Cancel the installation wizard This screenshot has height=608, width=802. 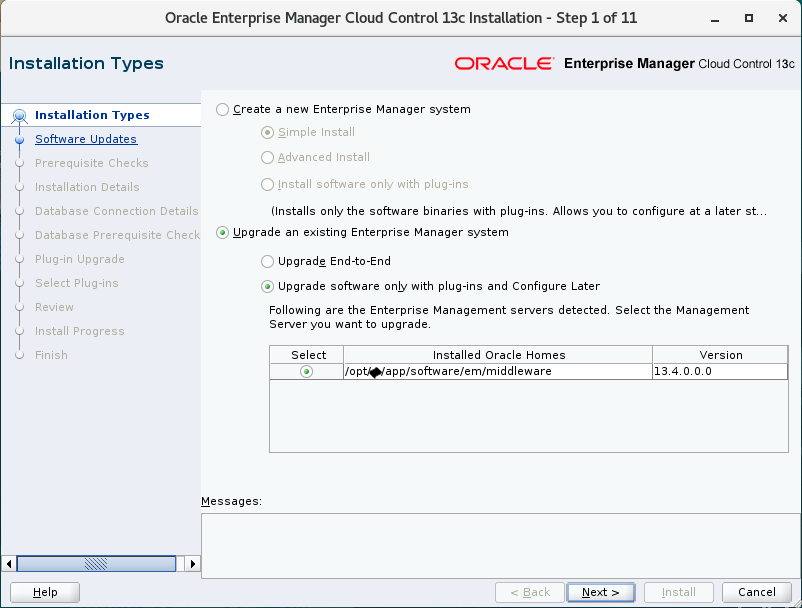(757, 592)
